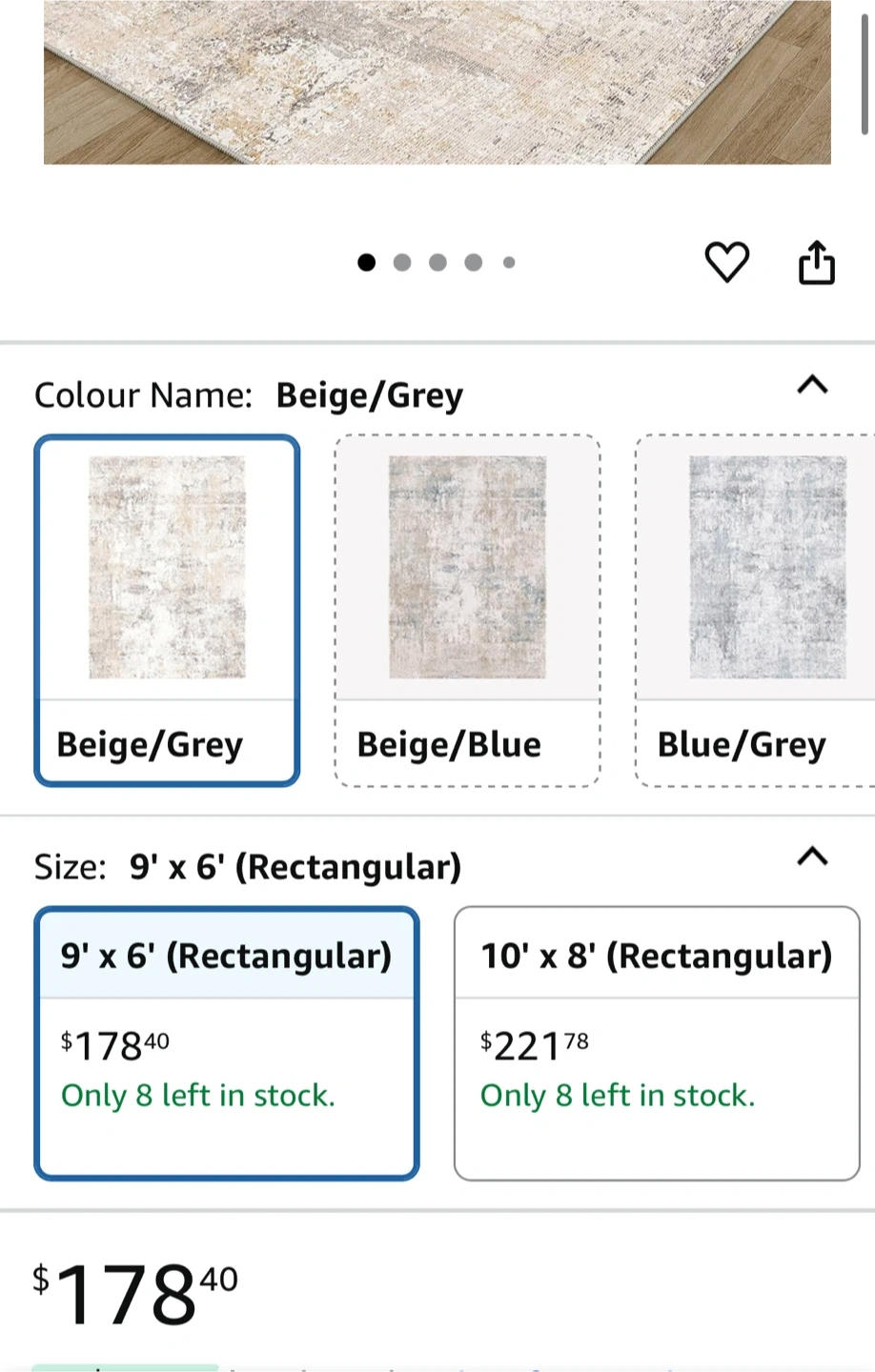Viewport: 875px width, 1372px height.
Task: Tap the share icon
Action: [816, 262]
